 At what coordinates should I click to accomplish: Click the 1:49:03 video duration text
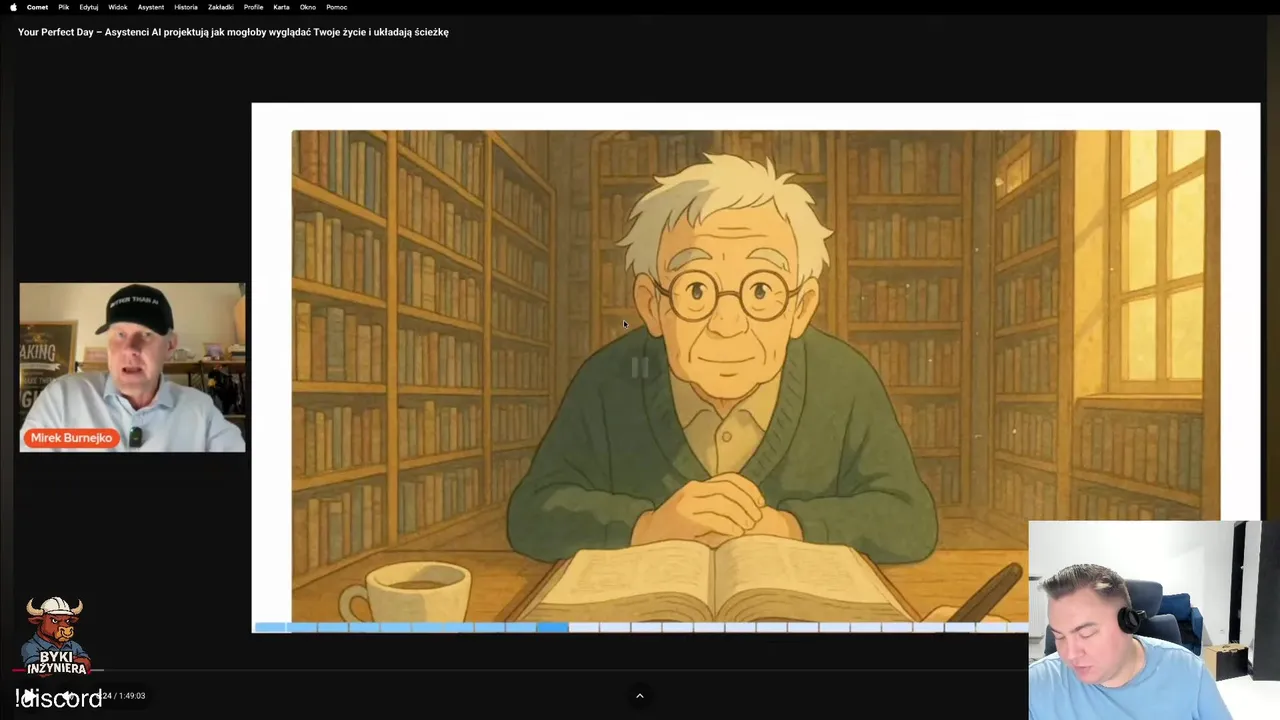pos(132,696)
